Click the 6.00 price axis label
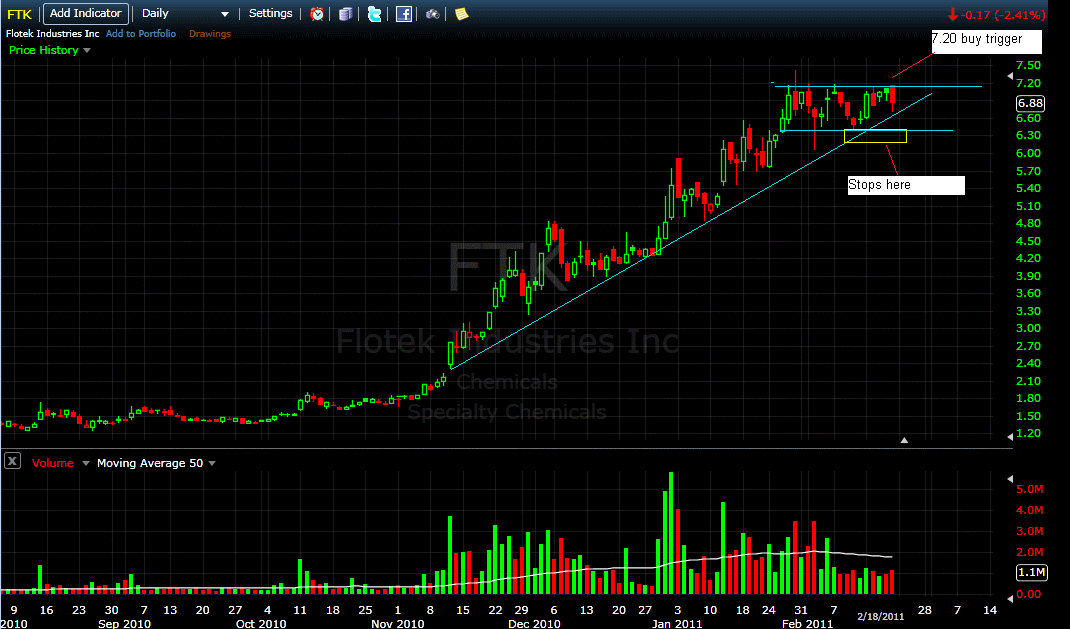The width and height of the screenshot is (1070, 629). click(1028, 153)
